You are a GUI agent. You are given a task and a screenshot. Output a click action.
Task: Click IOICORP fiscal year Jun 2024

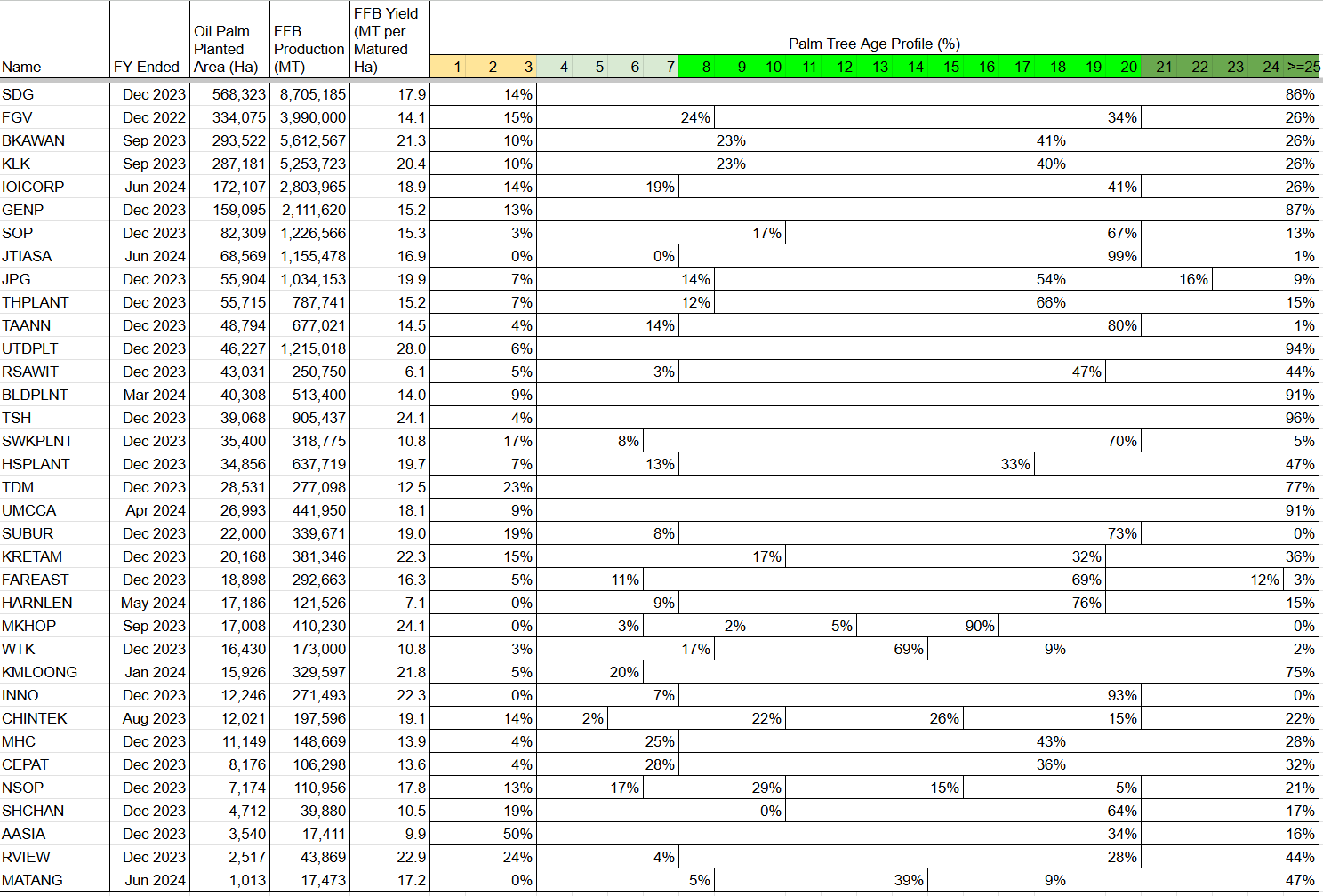click(150, 187)
